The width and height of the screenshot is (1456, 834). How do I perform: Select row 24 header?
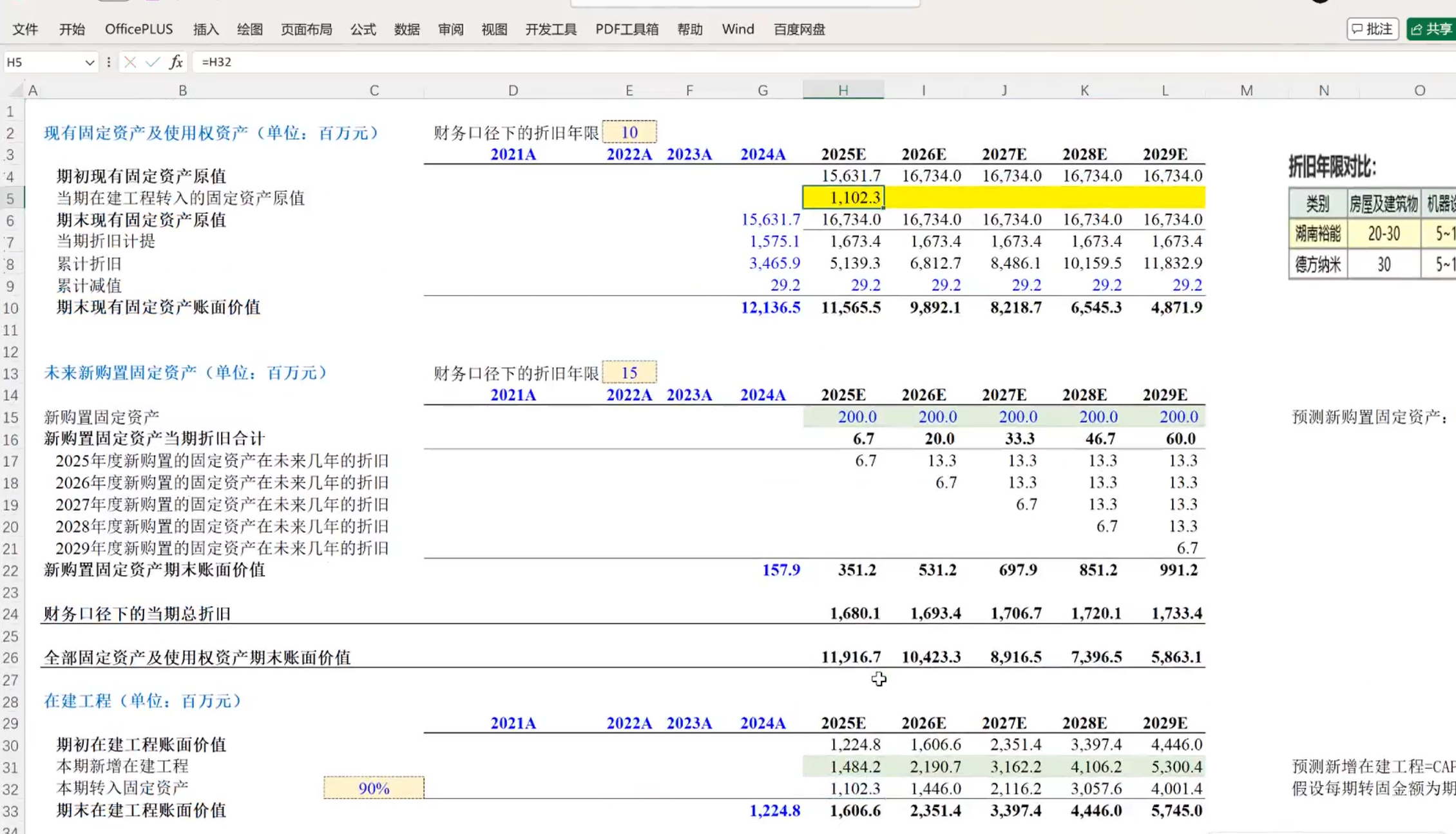point(10,614)
